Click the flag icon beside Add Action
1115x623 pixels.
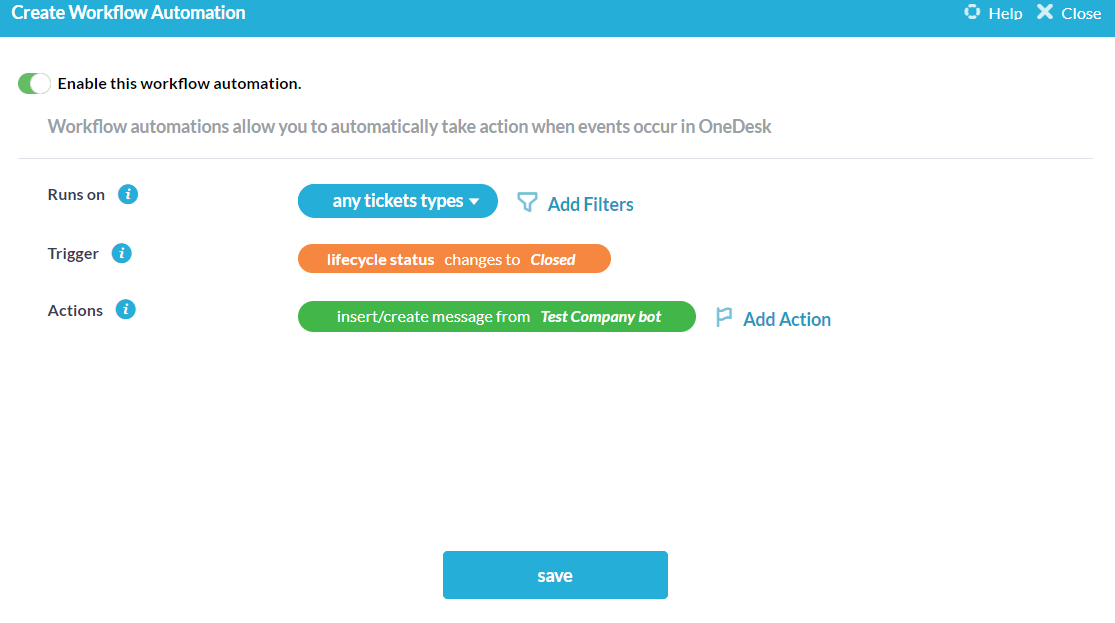(724, 318)
